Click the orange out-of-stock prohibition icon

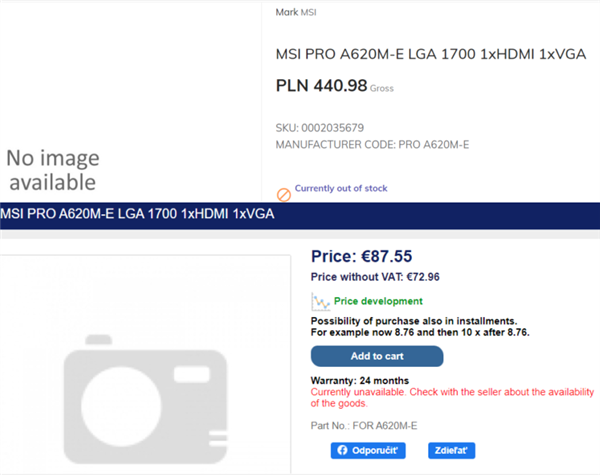point(284,195)
